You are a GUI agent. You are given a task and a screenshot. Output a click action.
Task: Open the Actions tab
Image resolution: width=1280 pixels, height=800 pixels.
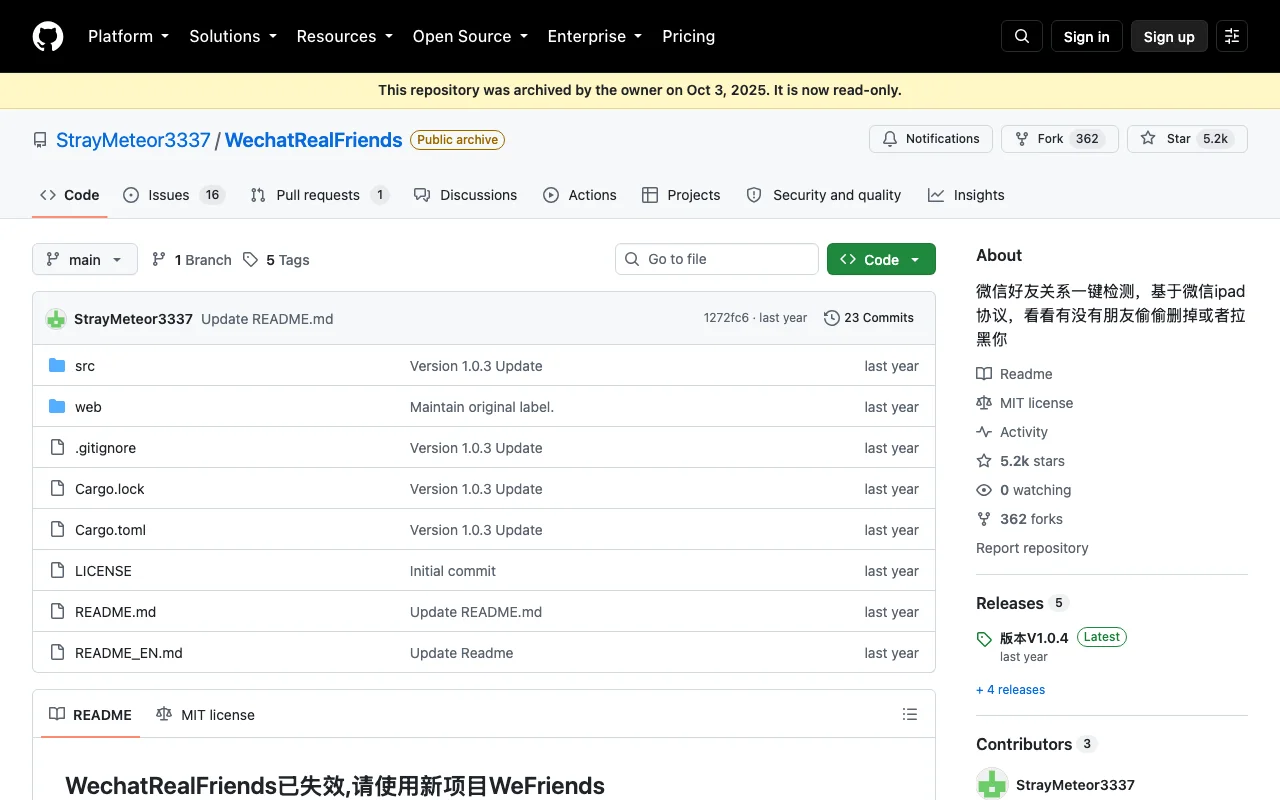(x=580, y=195)
